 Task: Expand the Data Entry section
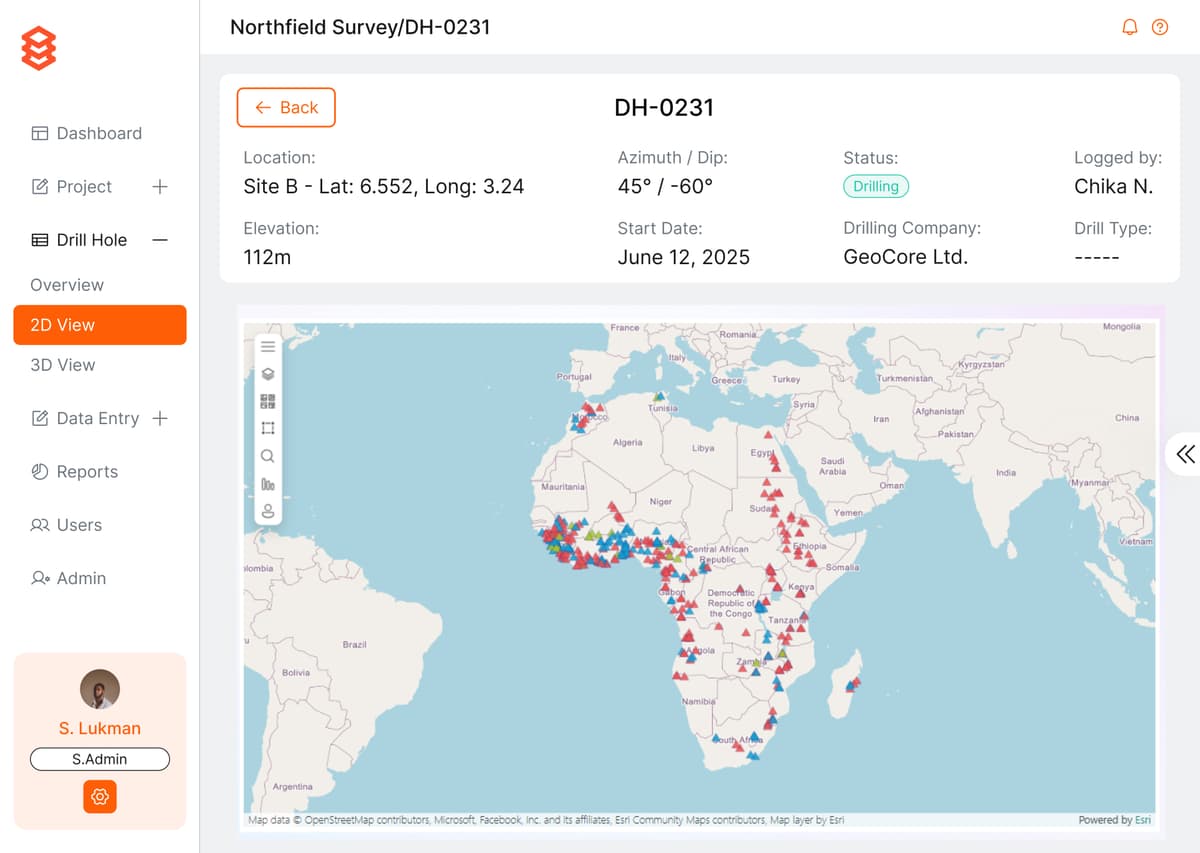[x=159, y=419]
